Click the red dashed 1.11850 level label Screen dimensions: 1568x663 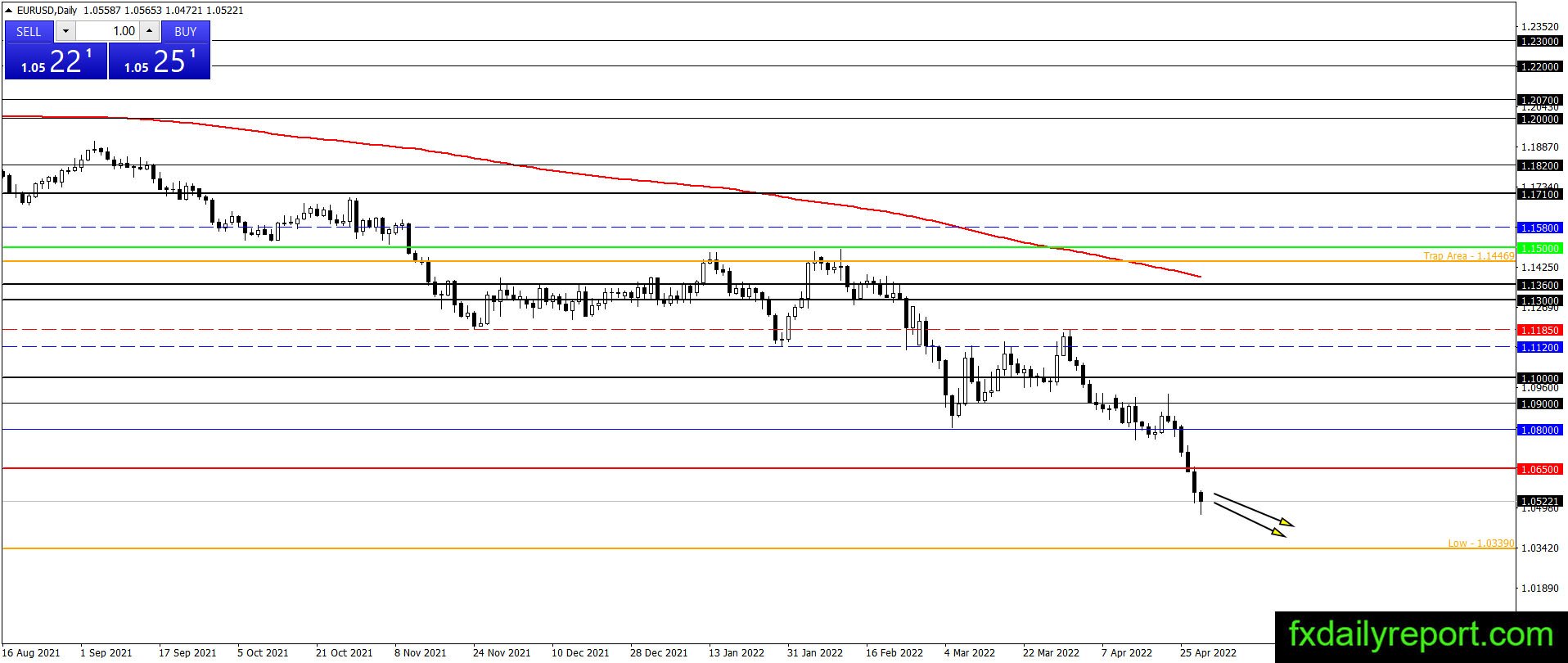[x=1539, y=331]
